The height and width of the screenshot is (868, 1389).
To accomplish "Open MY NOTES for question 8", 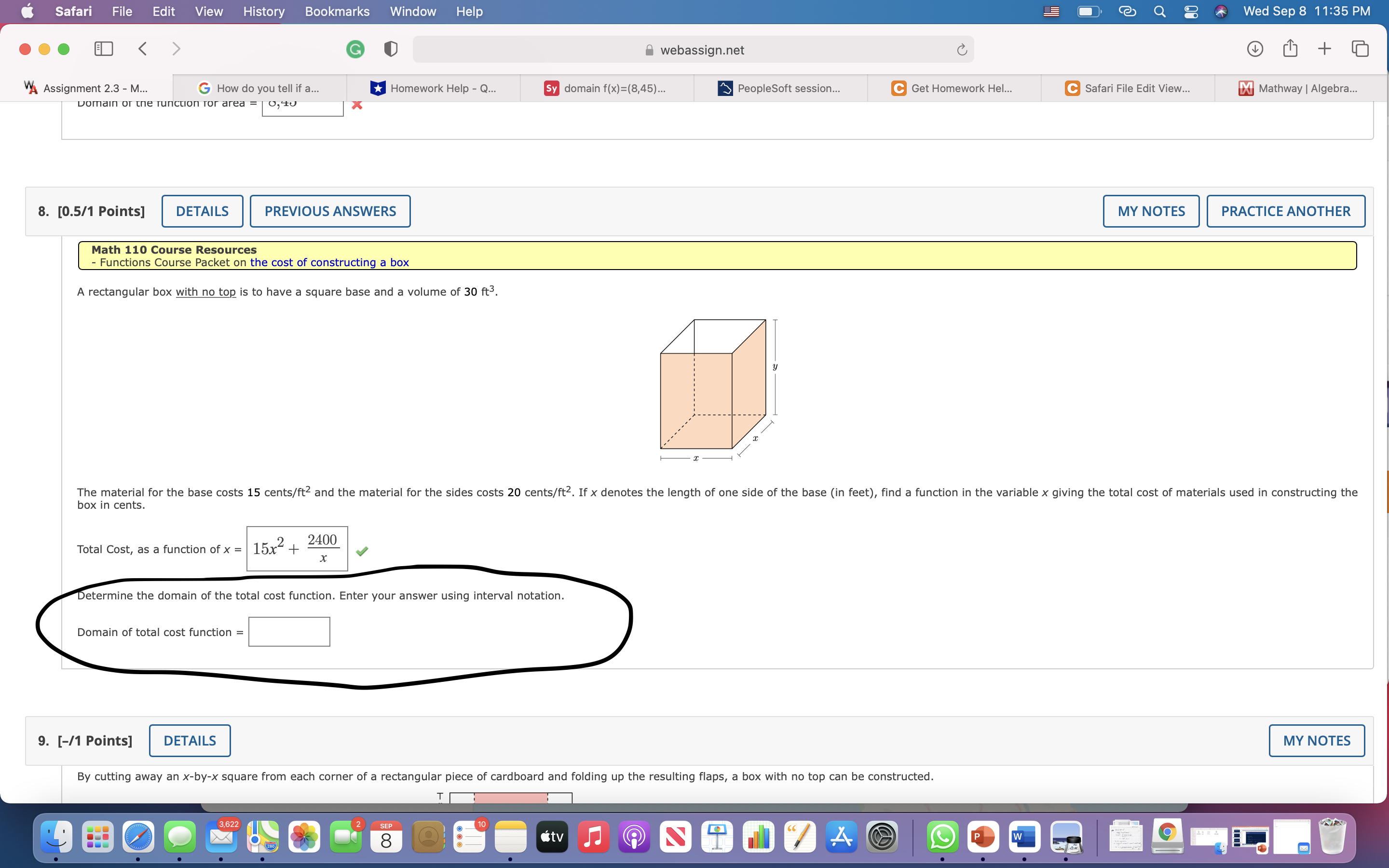I will point(1151,211).
